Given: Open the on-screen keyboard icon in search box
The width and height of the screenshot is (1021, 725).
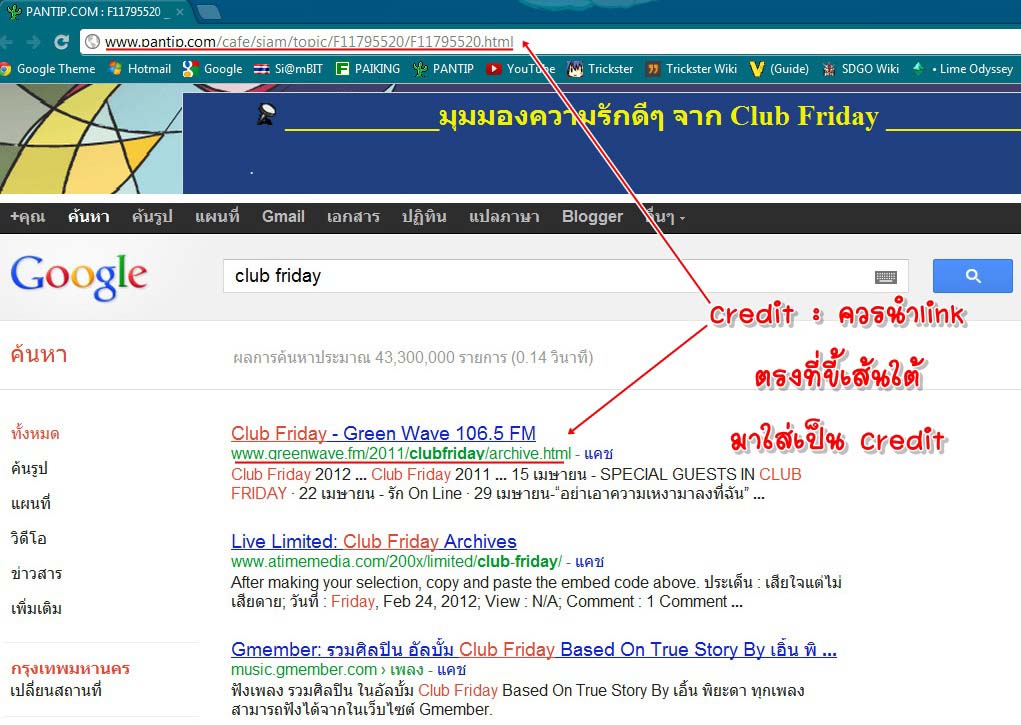Looking at the screenshot, I should [x=886, y=277].
